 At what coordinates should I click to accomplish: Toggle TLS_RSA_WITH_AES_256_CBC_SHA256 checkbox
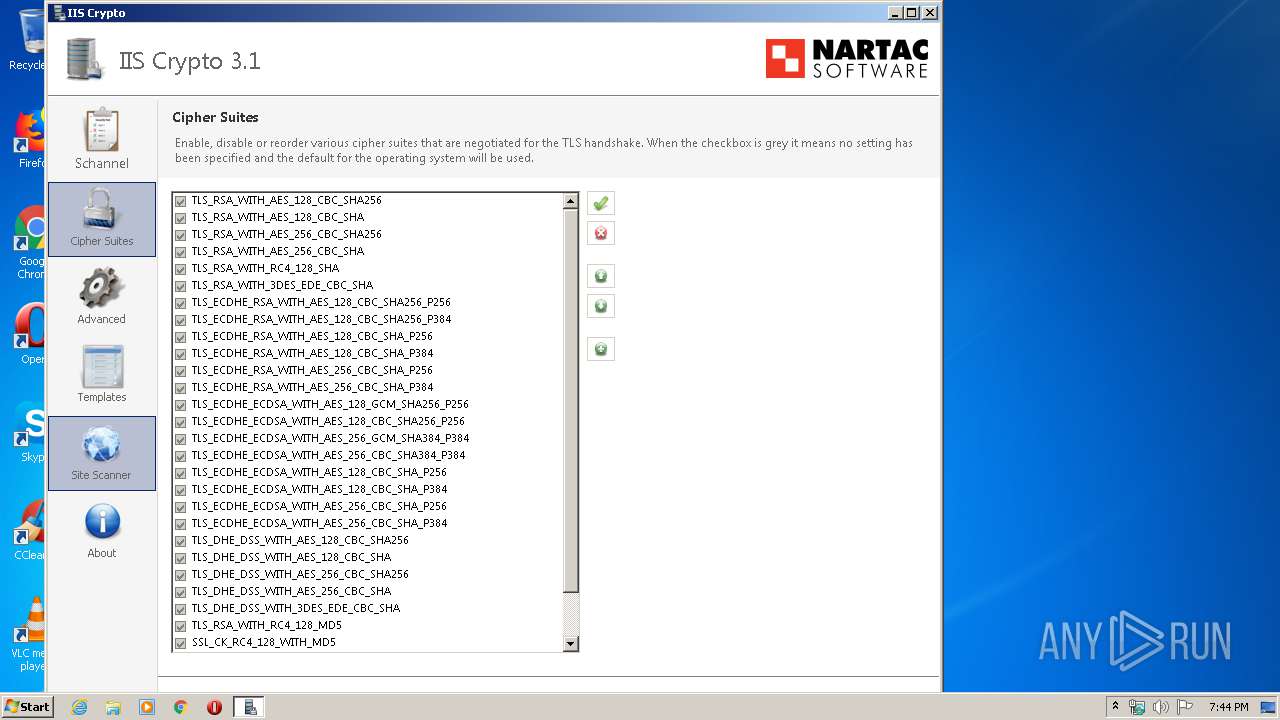click(181, 235)
